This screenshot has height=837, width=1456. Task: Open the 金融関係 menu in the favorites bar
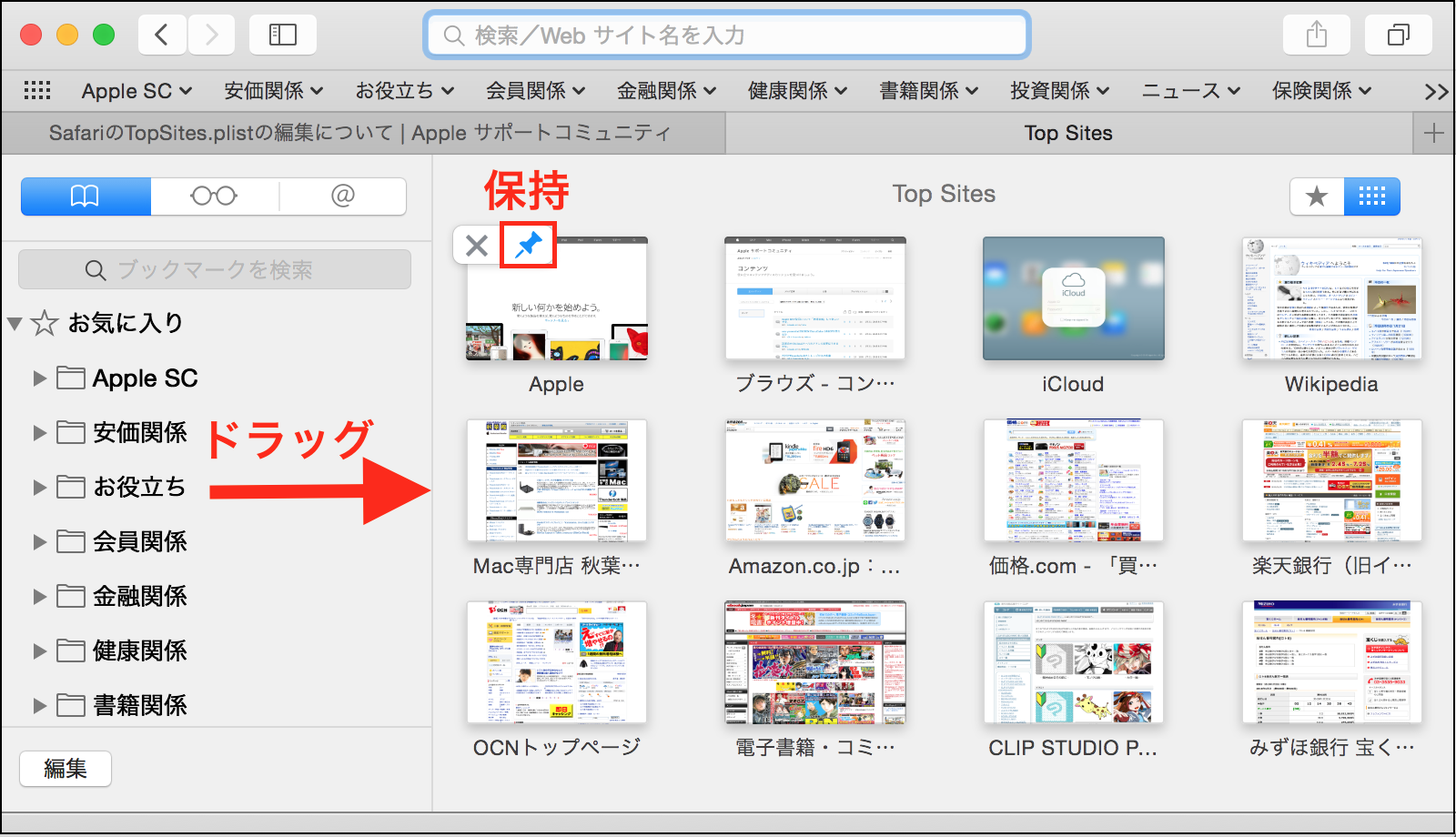(667, 91)
